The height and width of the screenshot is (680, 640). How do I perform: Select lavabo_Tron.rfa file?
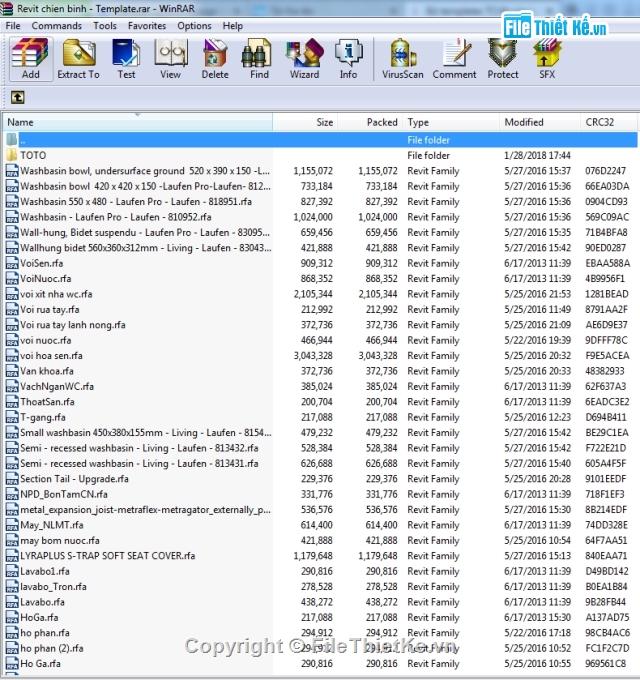(53, 587)
